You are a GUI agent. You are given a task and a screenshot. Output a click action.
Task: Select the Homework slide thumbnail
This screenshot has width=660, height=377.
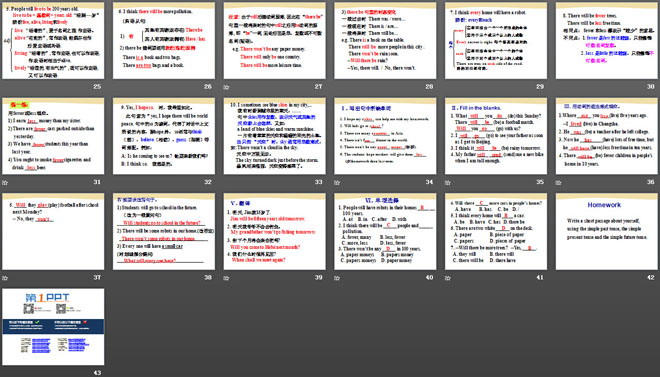pyautogui.click(x=607, y=232)
